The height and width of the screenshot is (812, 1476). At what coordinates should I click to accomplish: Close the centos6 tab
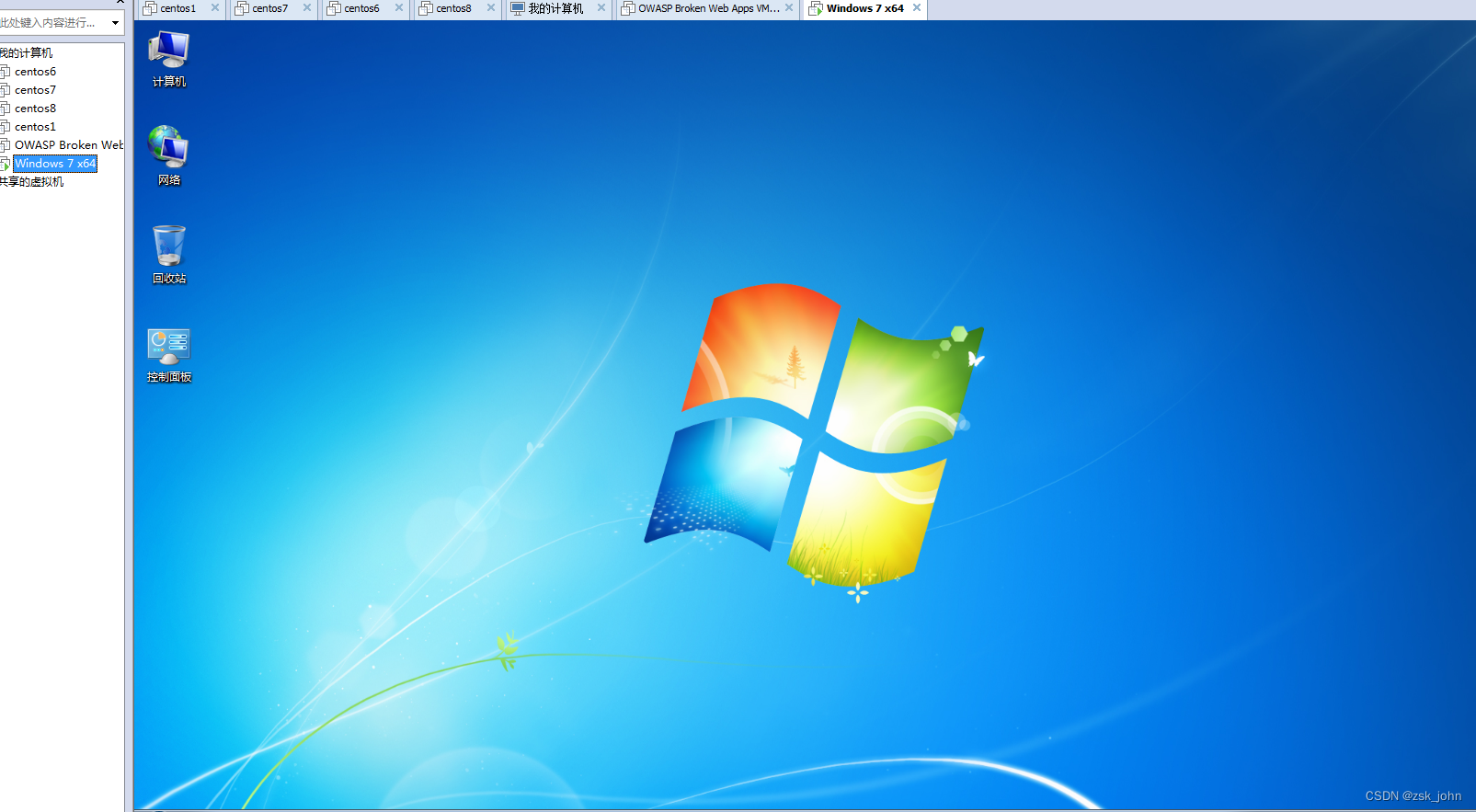pos(399,7)
